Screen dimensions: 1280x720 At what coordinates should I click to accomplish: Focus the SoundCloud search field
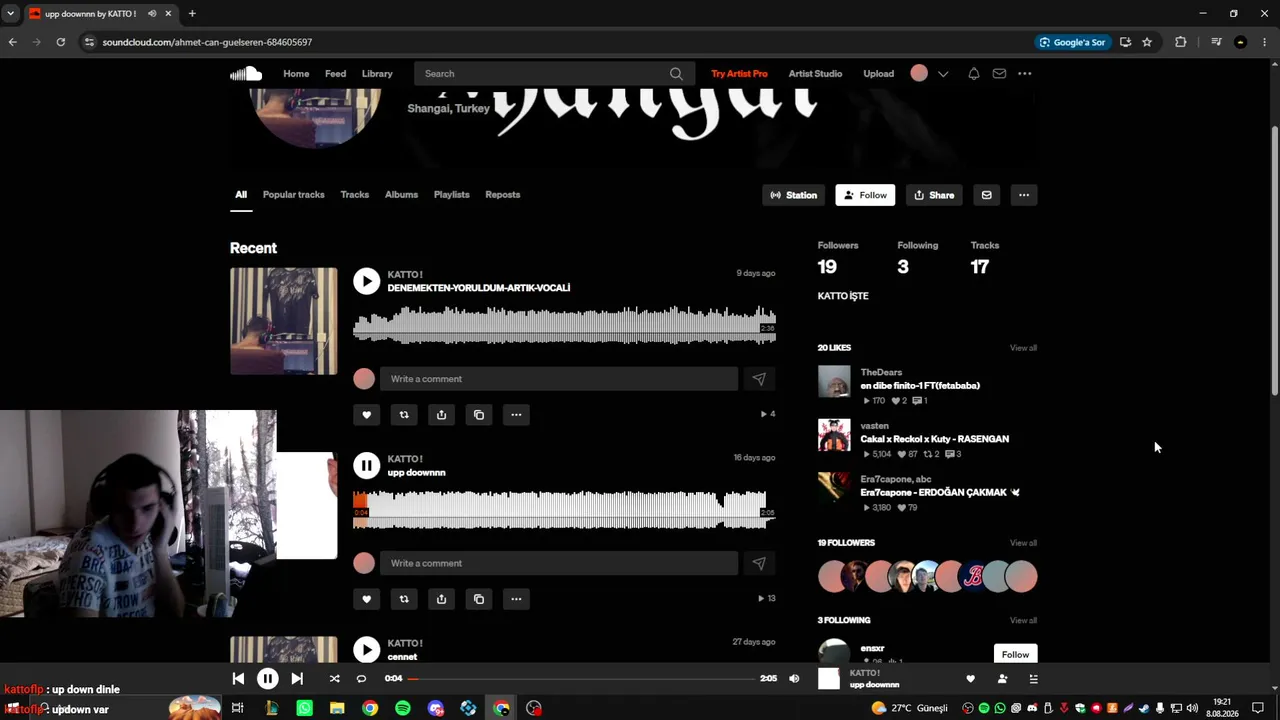coord(543,74)
